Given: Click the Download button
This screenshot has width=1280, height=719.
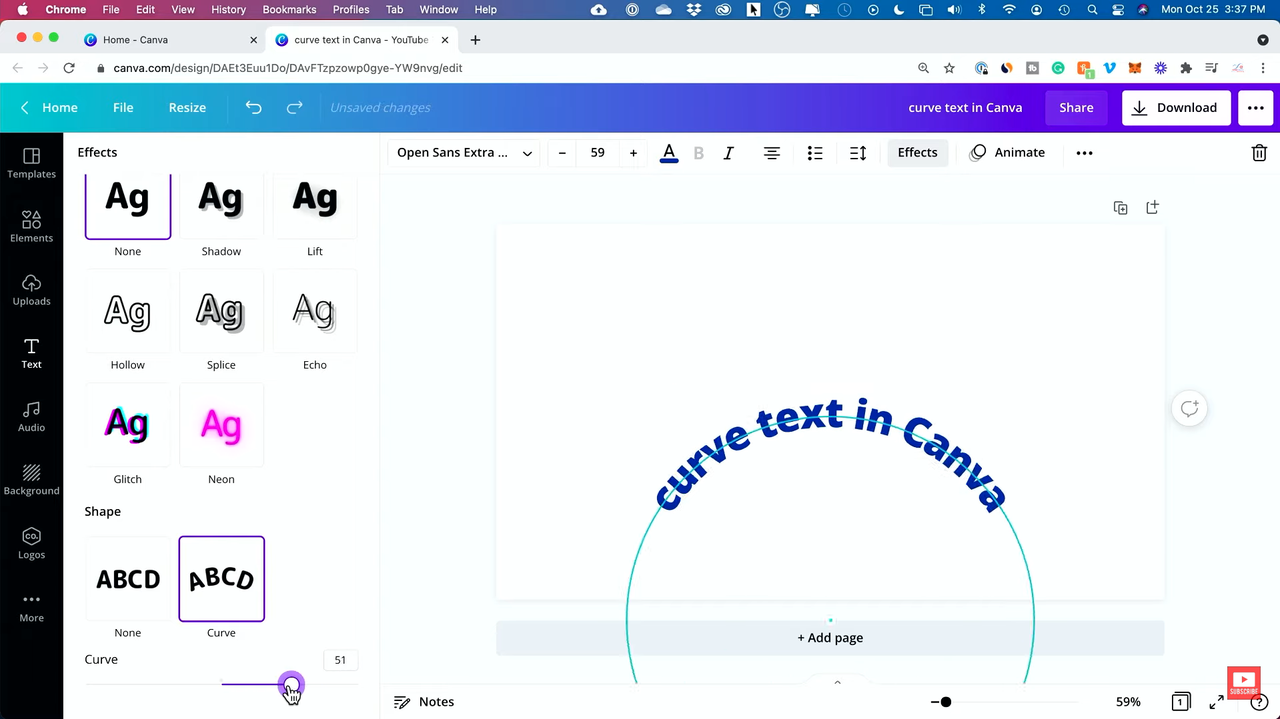Looking at the screenshot, I should 1176,108.
